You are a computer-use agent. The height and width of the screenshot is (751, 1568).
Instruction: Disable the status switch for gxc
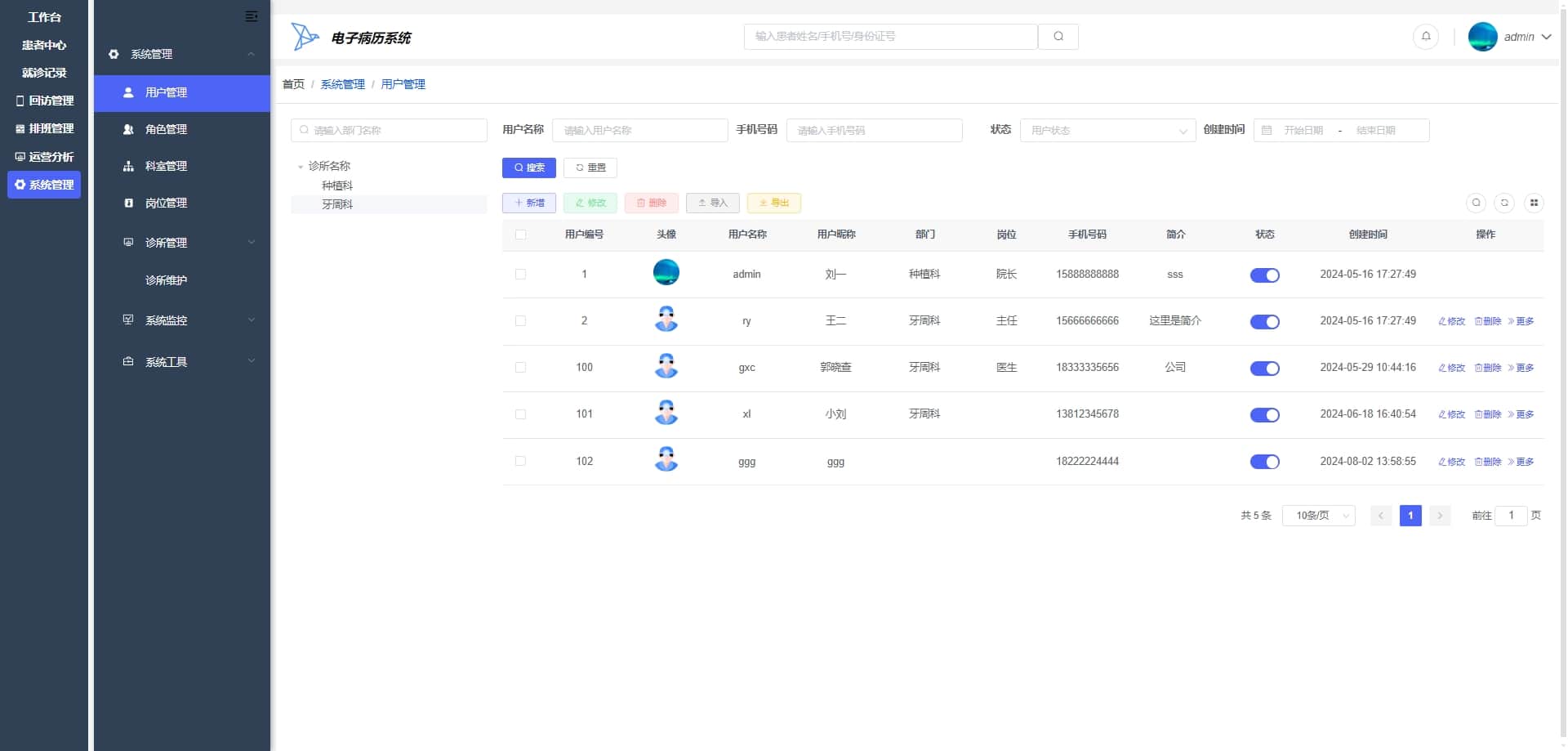point(1264,369)
